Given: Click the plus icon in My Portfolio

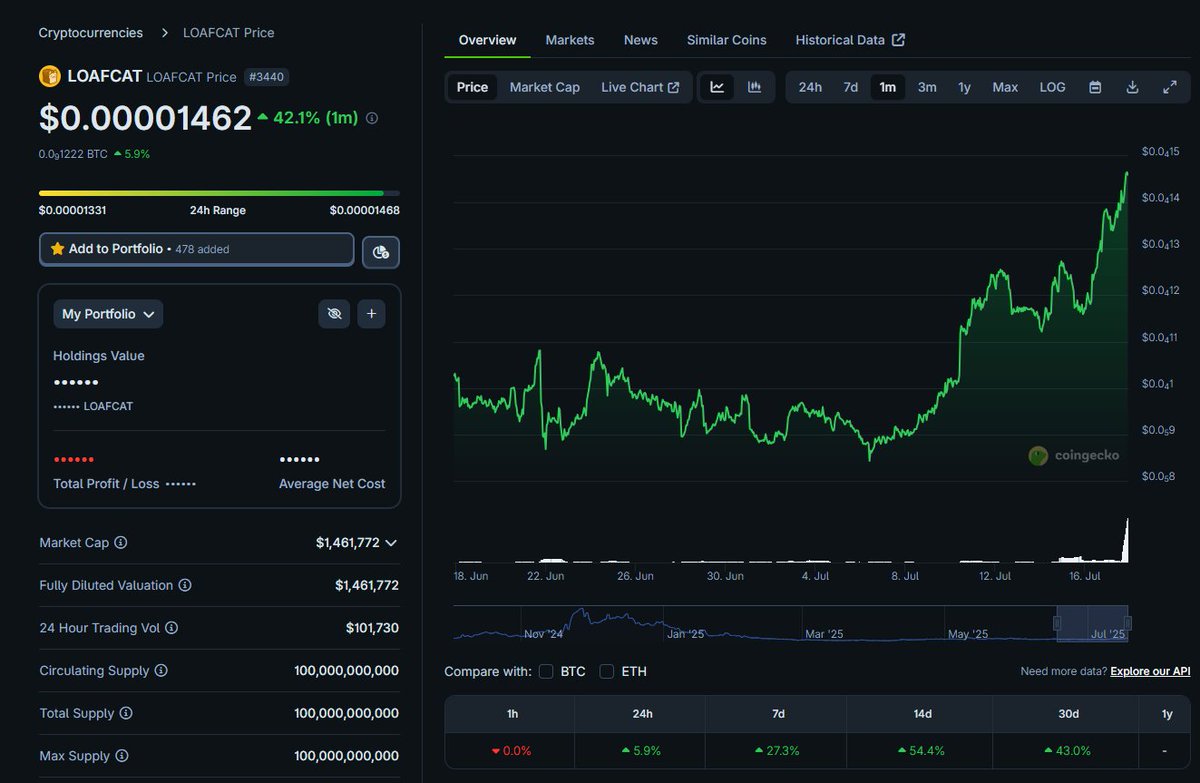Looking at the screenshot, I should (371, 314).
